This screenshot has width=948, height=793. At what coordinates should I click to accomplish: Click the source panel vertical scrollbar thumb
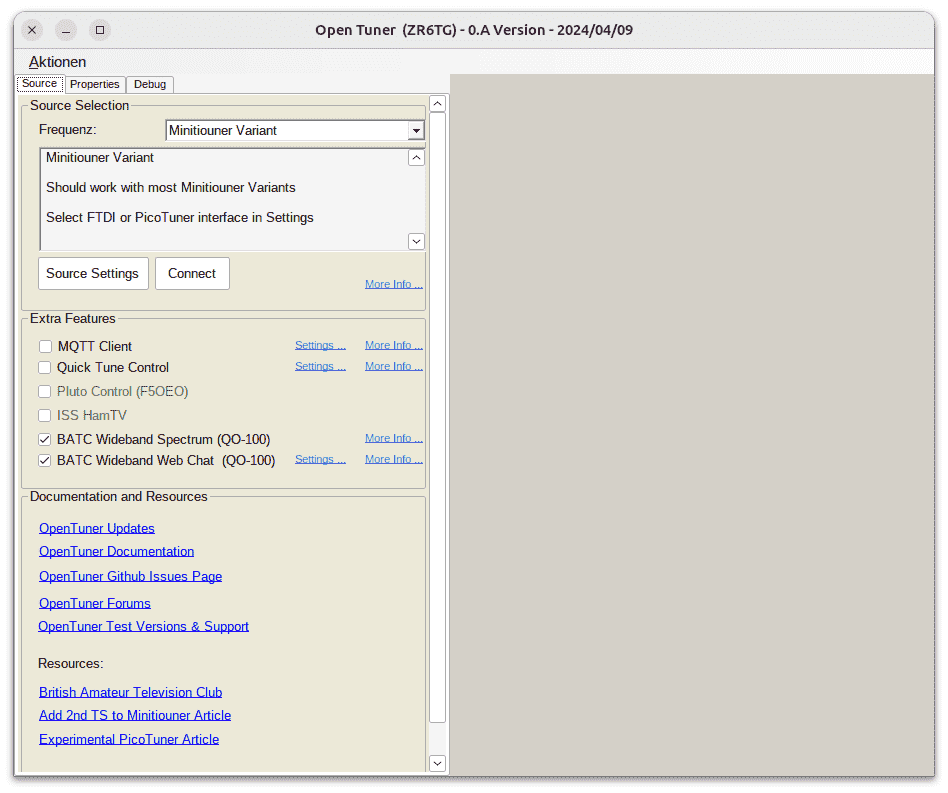(437, 417)
